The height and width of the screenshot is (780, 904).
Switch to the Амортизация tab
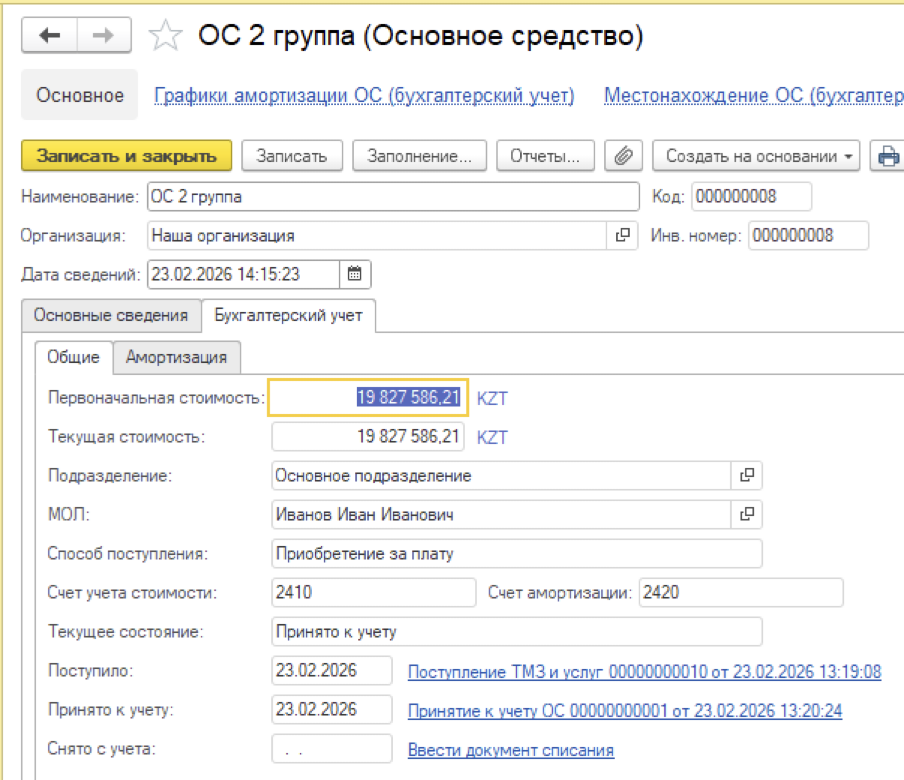[176, 357]
